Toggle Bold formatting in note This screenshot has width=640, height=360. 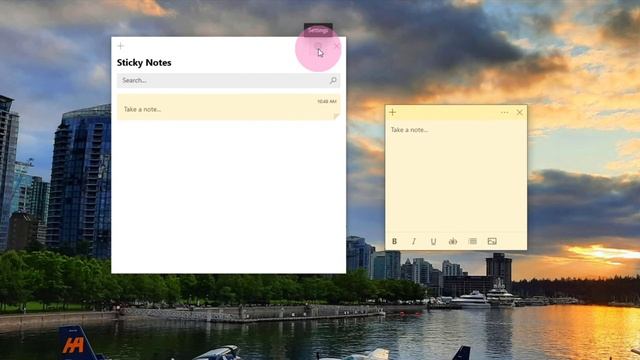coord(394,241)
